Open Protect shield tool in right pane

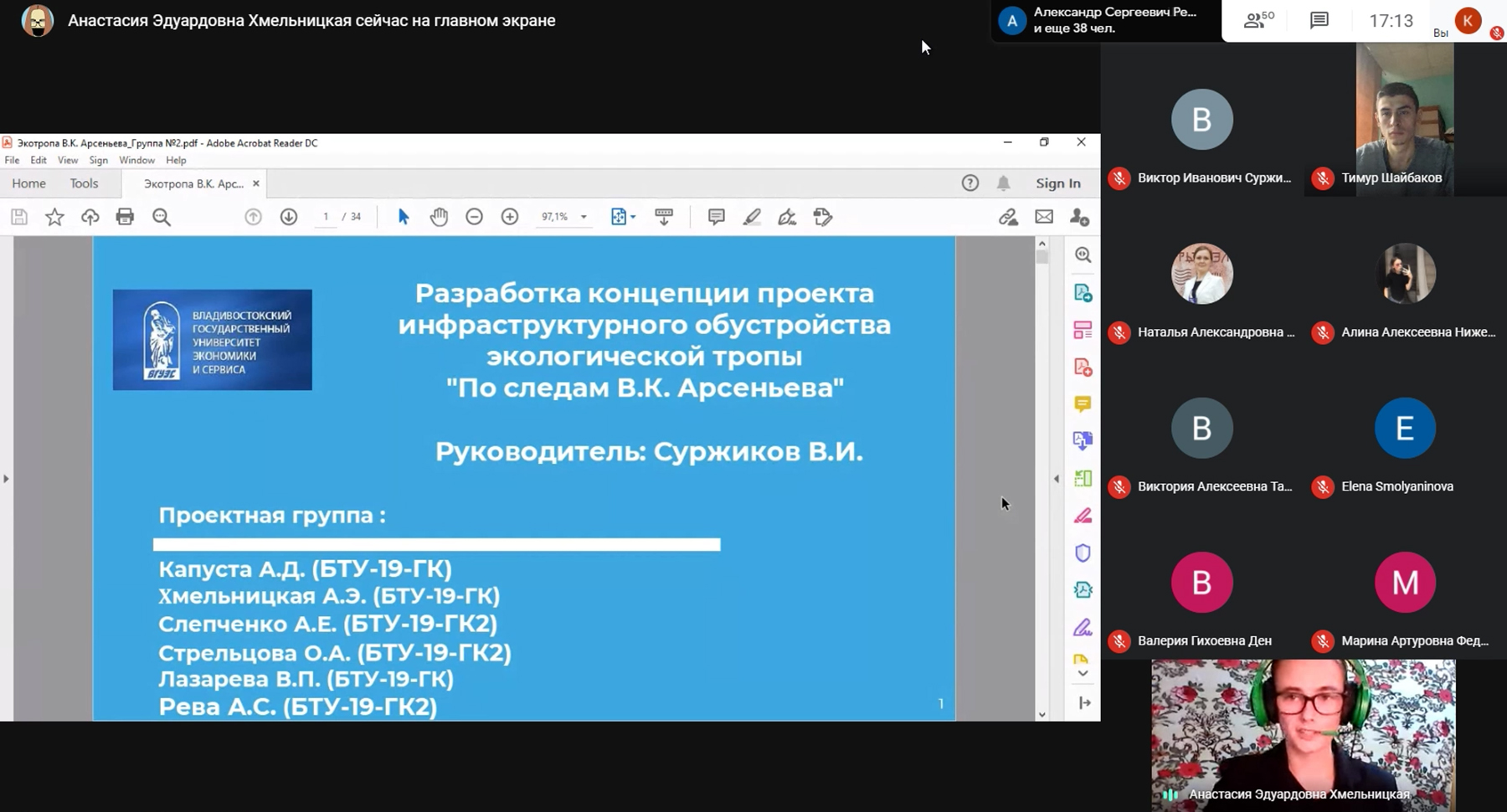tap(1083, 552)
